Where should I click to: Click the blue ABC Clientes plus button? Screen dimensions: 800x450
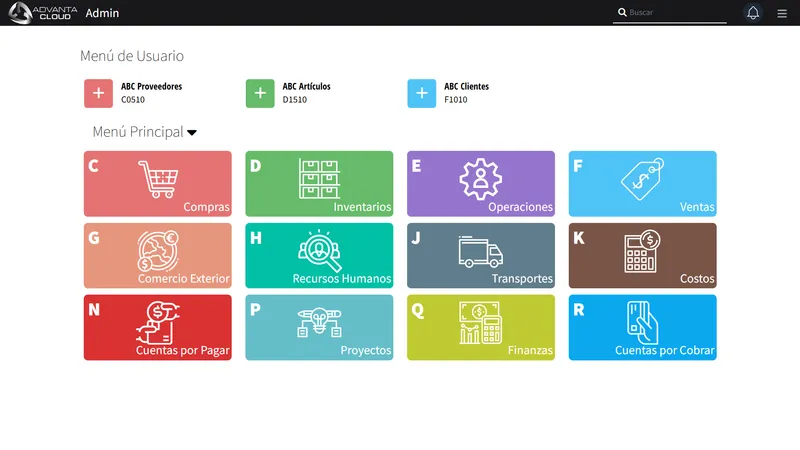pos(421,93)
